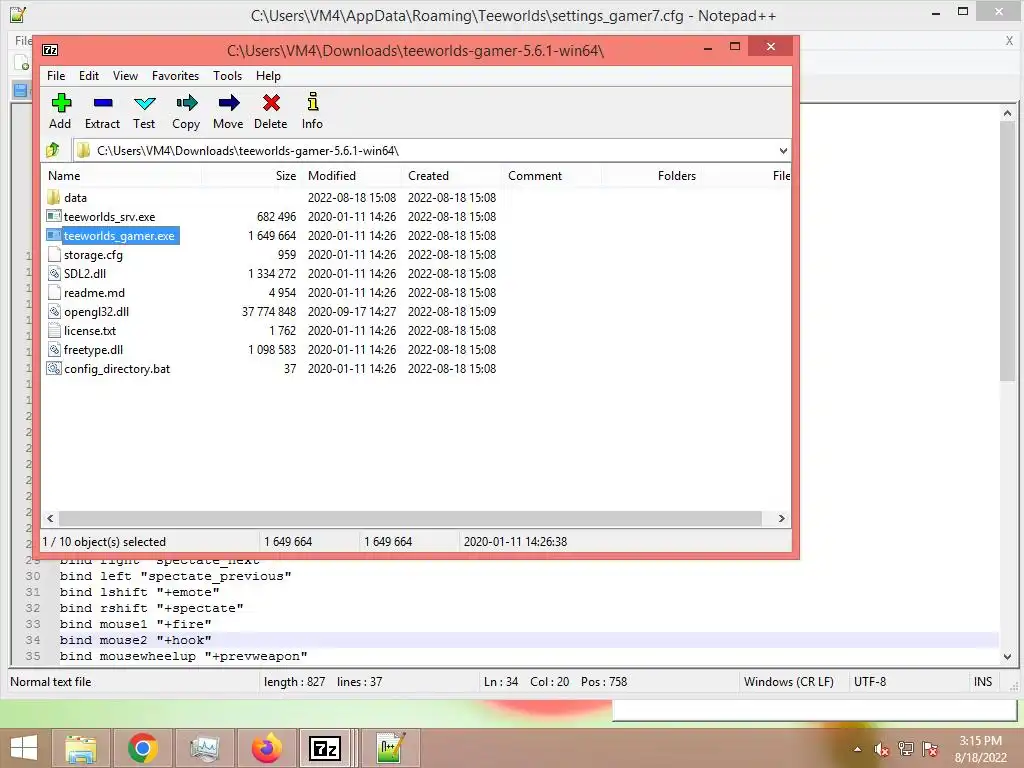Click the network tray icon
Image resolution: width=1024 pixels, height=768 pixels.
(x=906, y=749)
